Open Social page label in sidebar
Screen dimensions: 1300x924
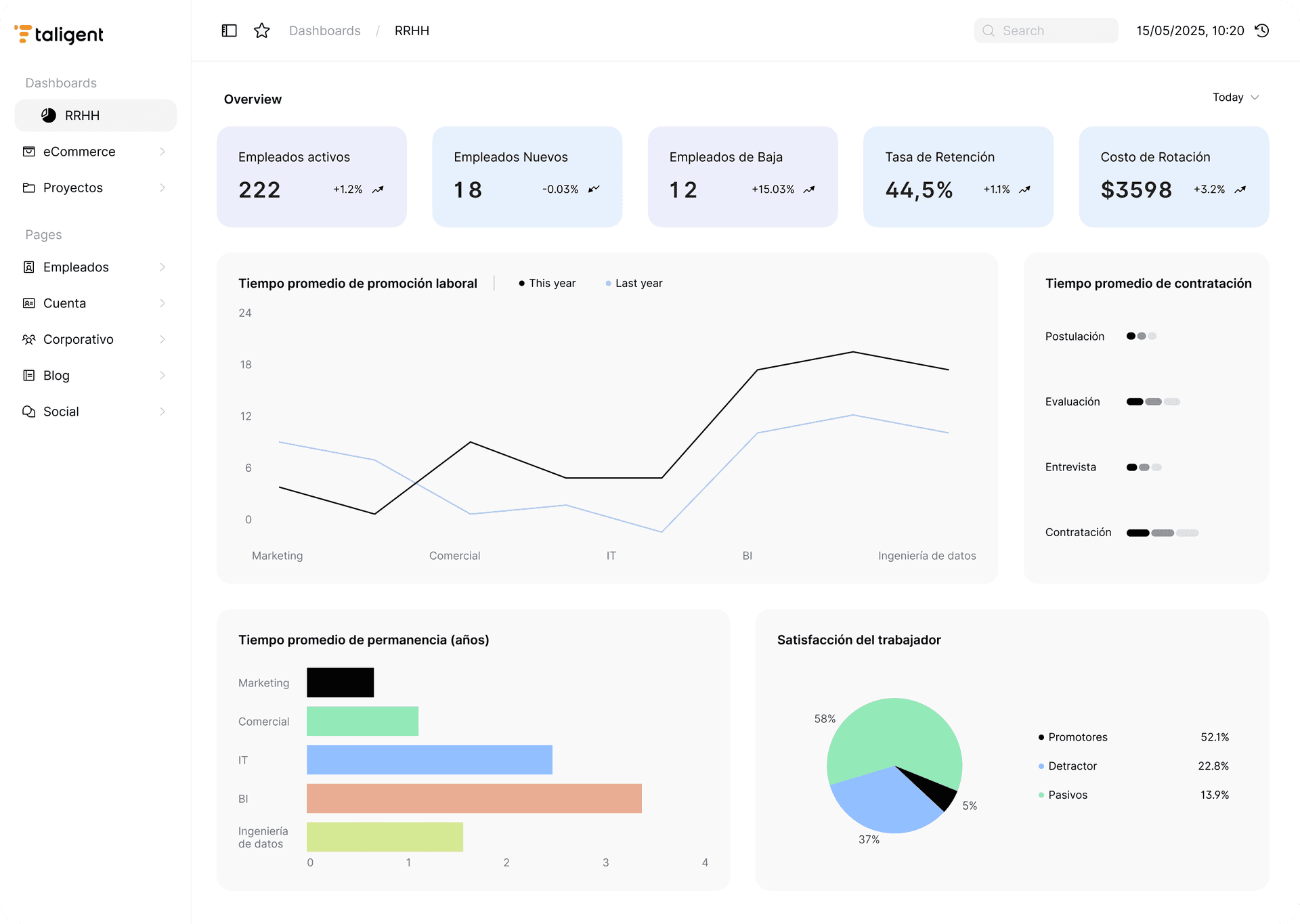coord(61,412)
